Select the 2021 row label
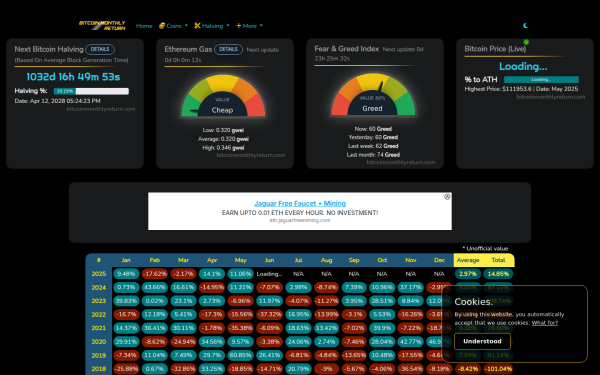Image resolution: width=600 pixels, height=375 pixels. (99, 328)
